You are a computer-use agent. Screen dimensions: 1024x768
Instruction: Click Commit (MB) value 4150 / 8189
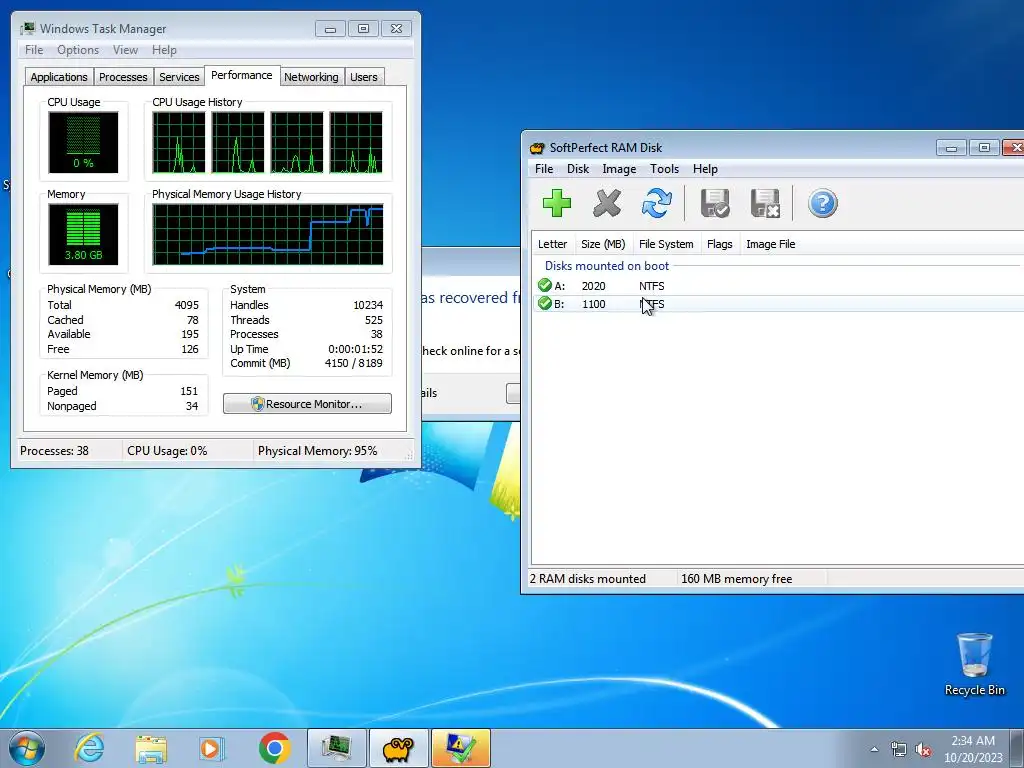coord(353,363)
